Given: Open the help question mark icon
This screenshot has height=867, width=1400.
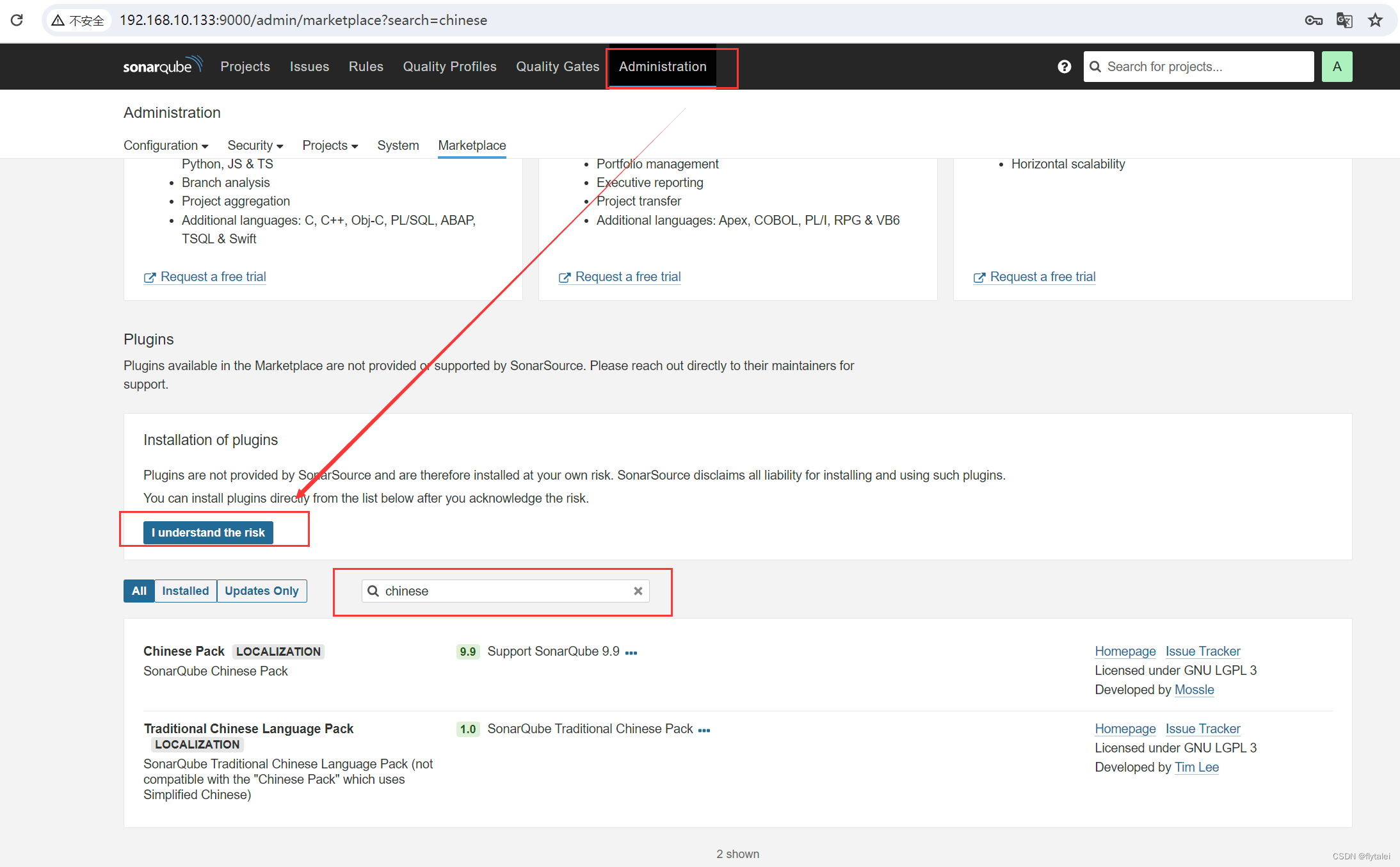Looking at the screenshot, I should [x=1064, y=67].
